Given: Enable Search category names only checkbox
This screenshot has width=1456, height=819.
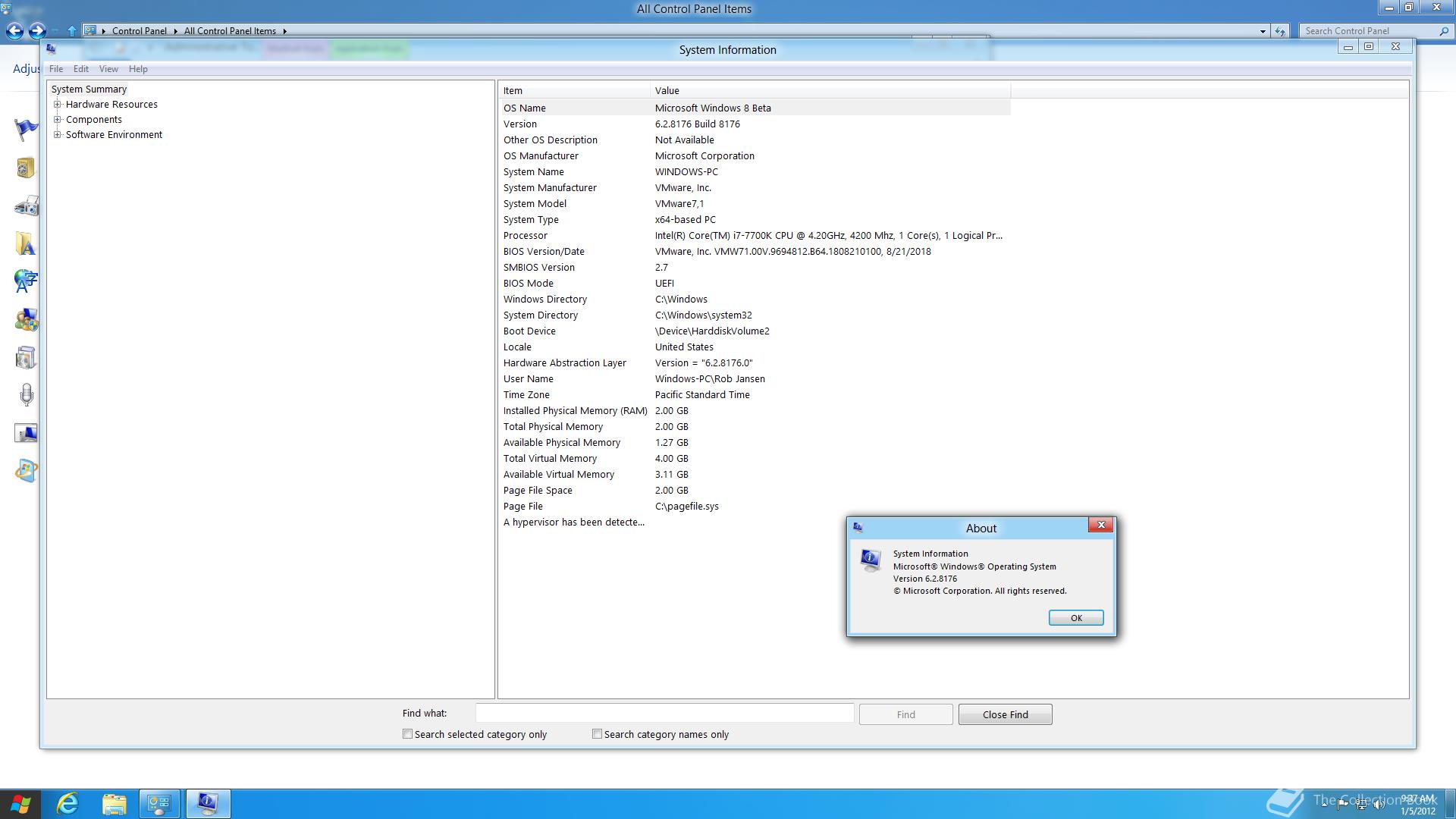Looking at the screenshot, I should (597, 733).
